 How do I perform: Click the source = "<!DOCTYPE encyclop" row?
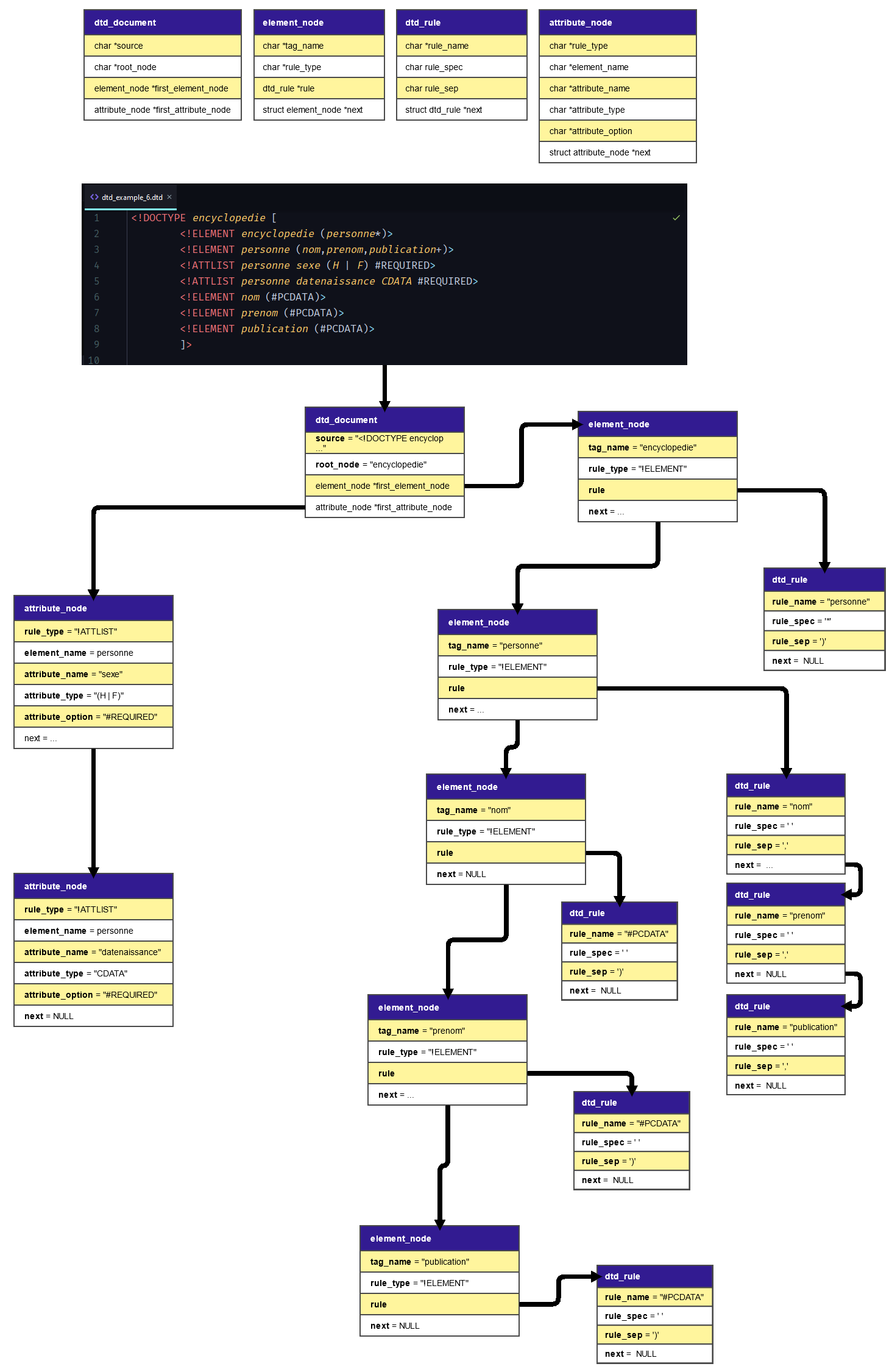(384, 443)
